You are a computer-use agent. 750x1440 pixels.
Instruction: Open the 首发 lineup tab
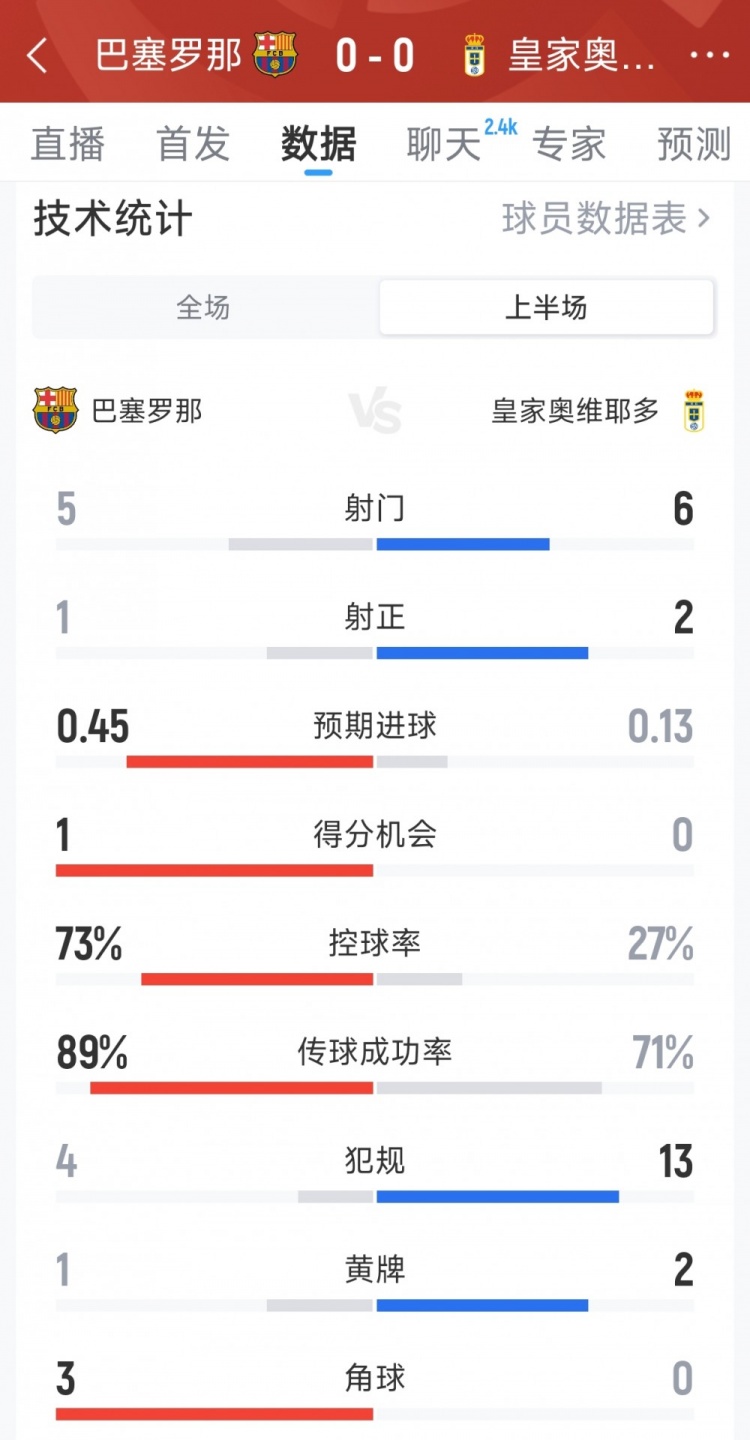click(193, 144)
